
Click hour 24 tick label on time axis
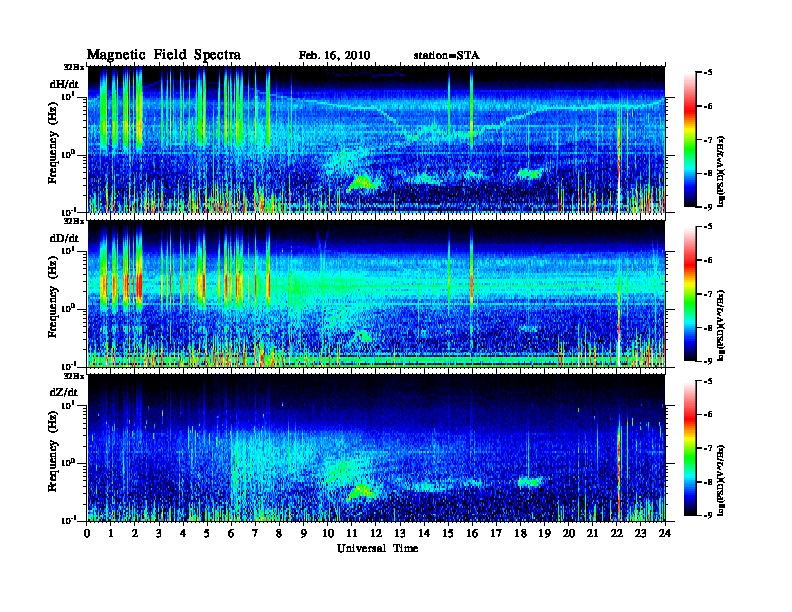(665, 533)
